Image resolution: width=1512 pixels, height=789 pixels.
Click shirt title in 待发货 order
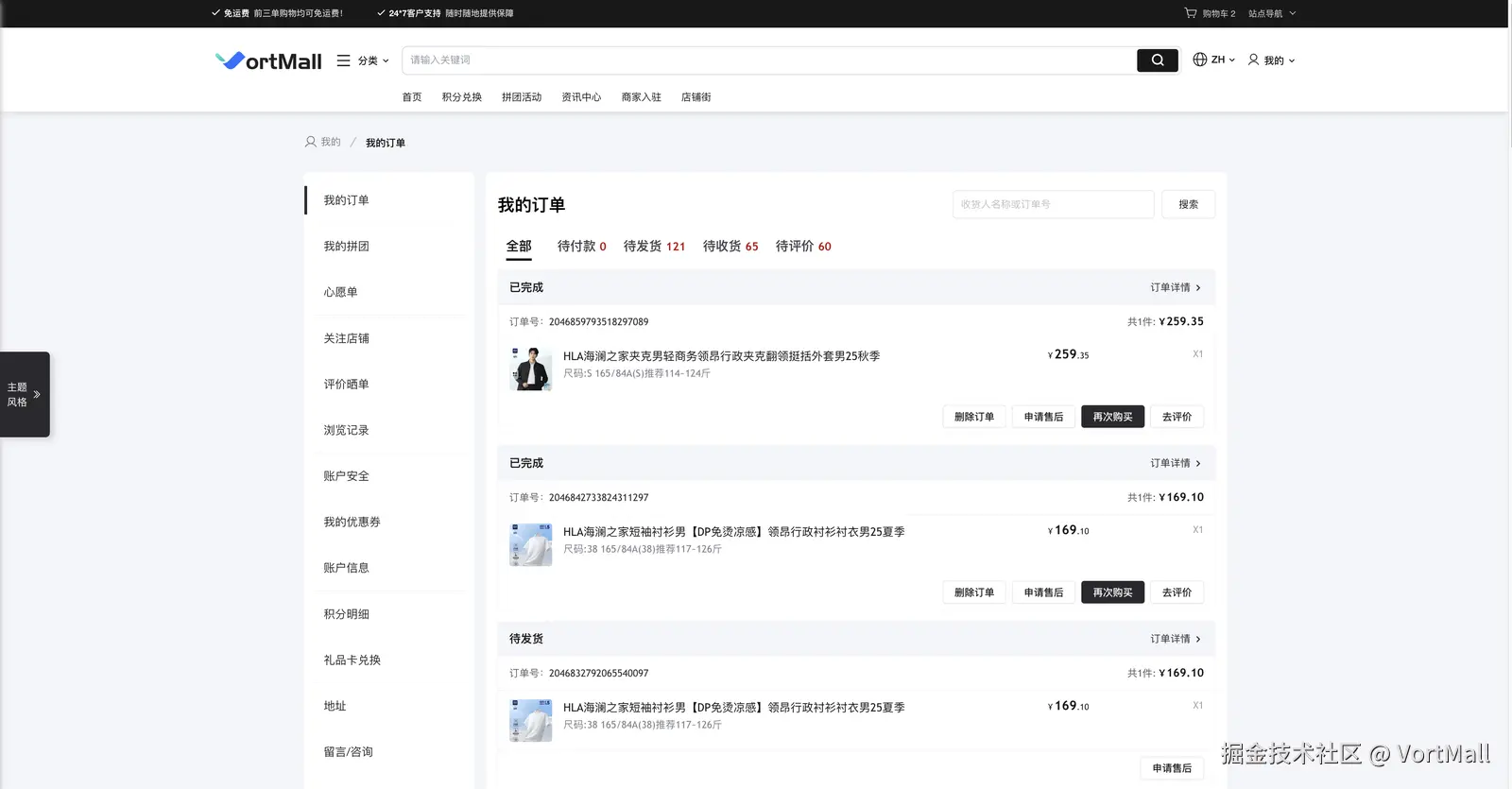pos(734,708)
